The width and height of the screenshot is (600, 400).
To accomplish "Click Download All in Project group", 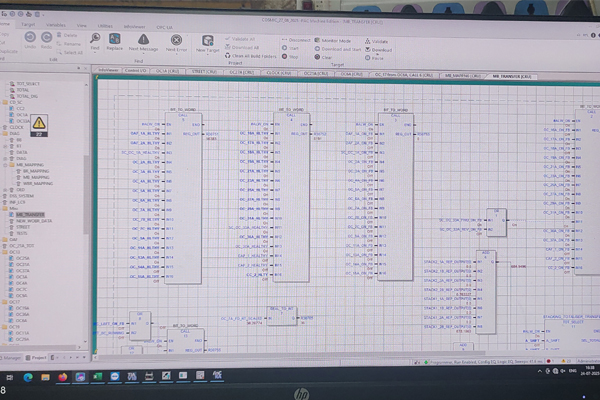I will click(x=242, y=47).
